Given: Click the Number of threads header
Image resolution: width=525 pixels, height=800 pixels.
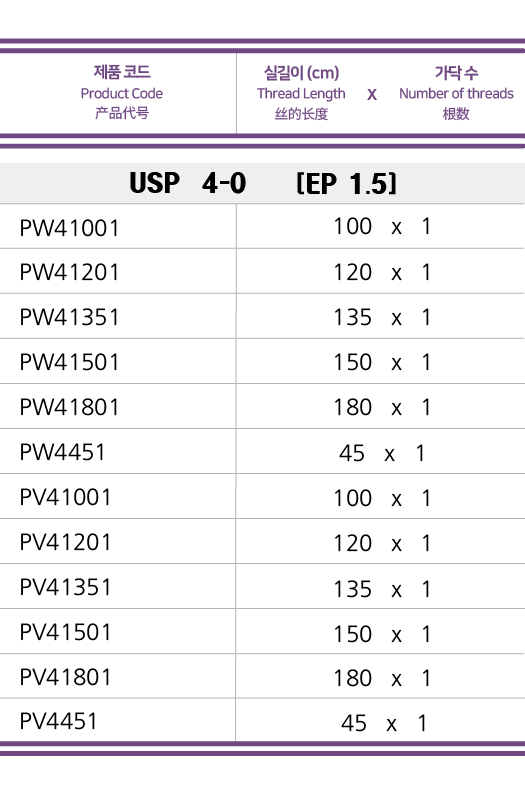Looking at the screenshot, I should (456, 93).
